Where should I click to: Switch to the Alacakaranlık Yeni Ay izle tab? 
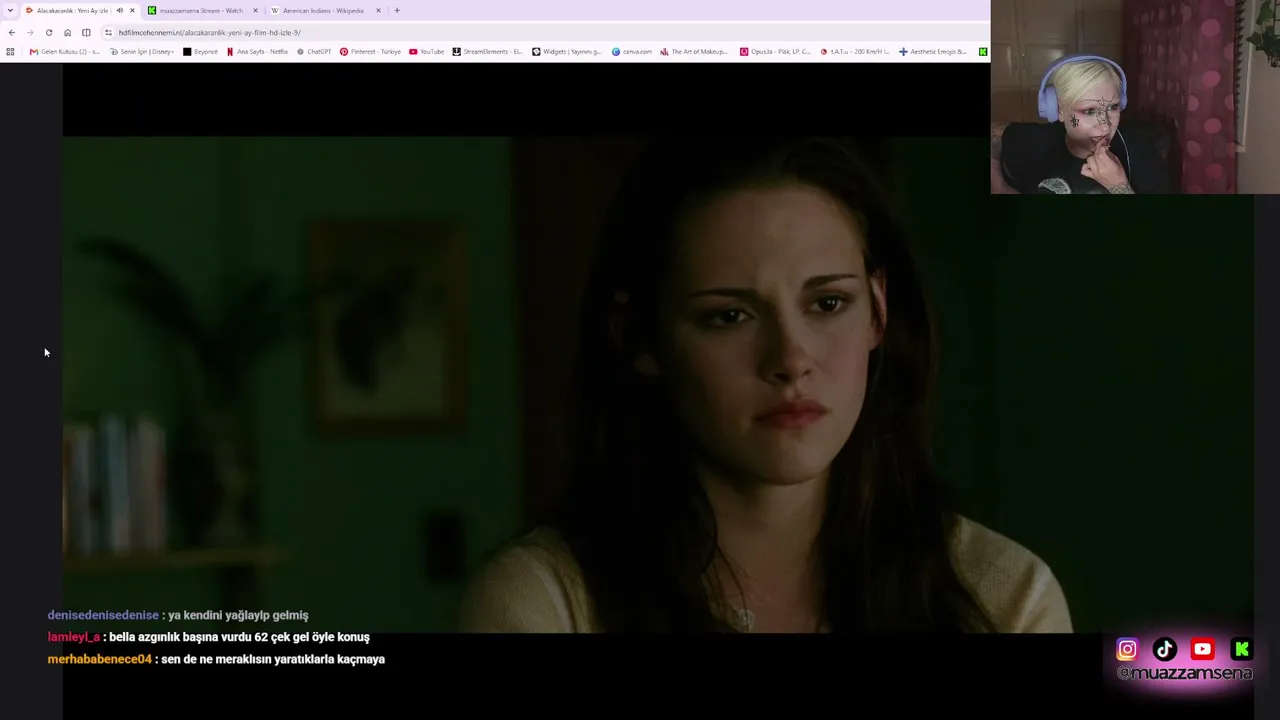80,10
